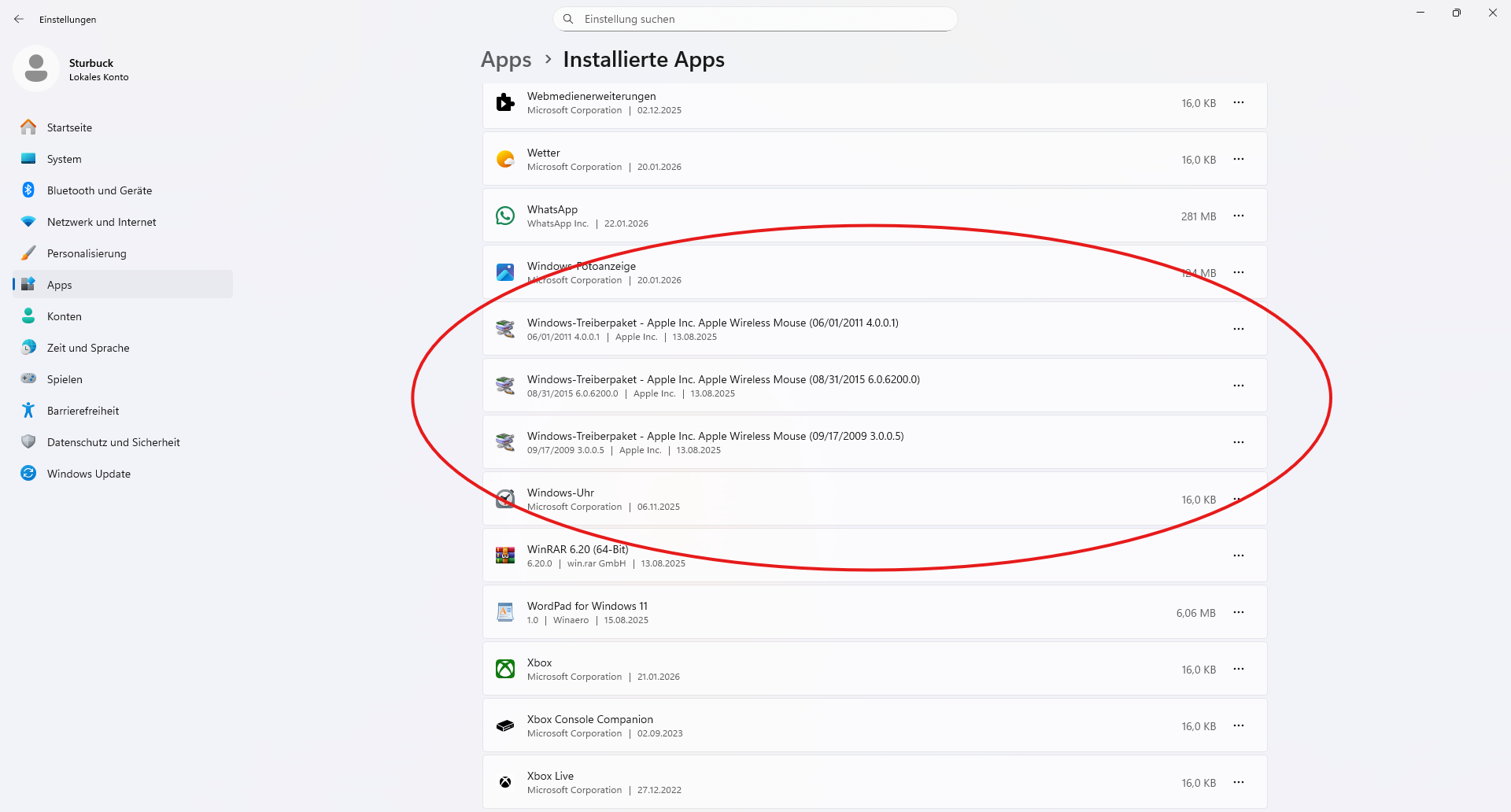This screenshot has width=1511, height=812.
Task: Click the back arrow in title bar
Action: point(19,19)
